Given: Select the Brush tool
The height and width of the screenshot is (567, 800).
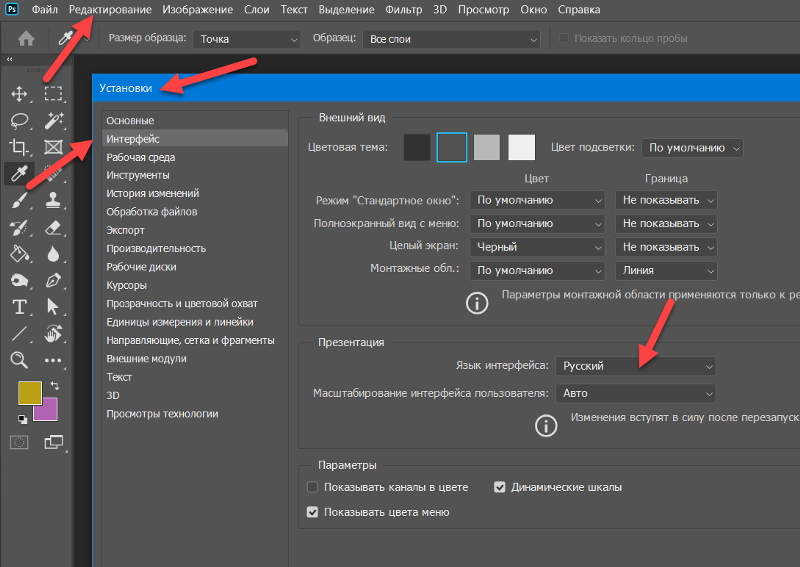Looking at the screenshot, I should [19, 201].
